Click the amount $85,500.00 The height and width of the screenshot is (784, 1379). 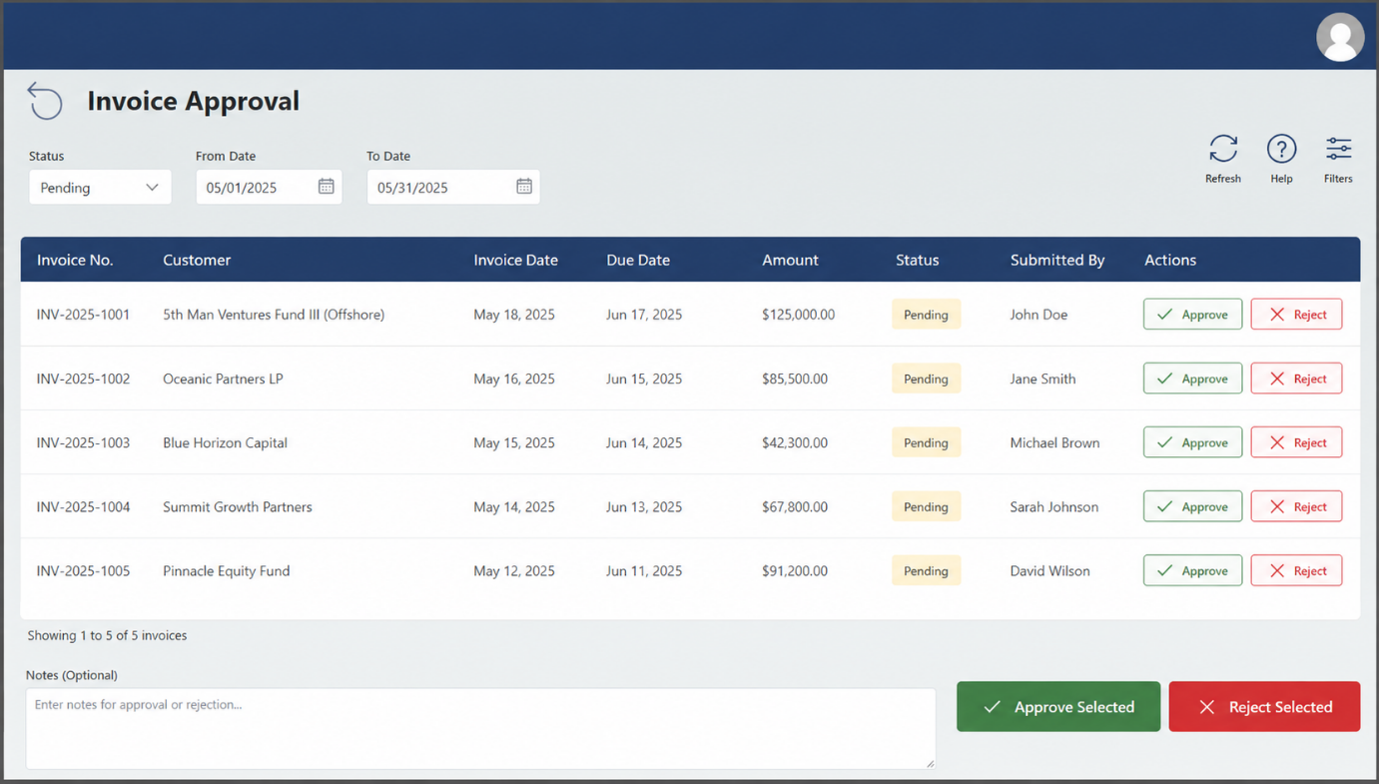coord(795,379)
